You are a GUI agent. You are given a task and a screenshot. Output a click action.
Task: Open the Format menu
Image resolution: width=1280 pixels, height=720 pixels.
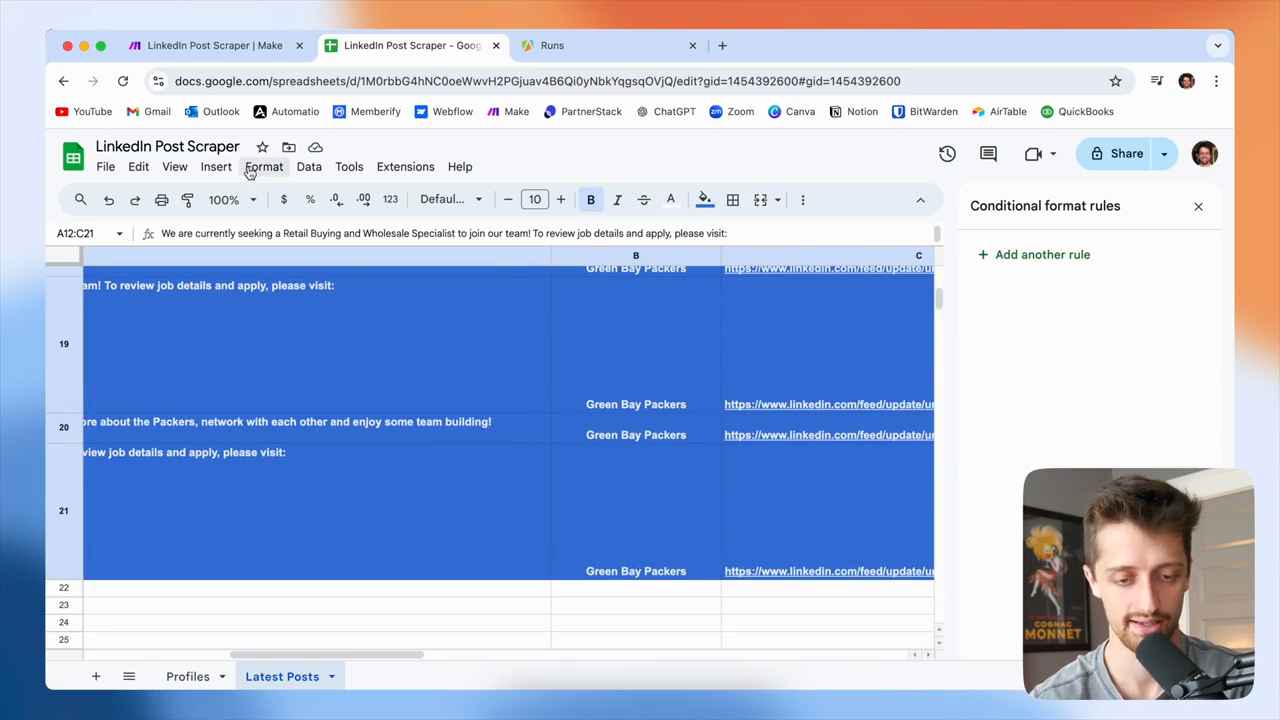click(x=264, y=167)
